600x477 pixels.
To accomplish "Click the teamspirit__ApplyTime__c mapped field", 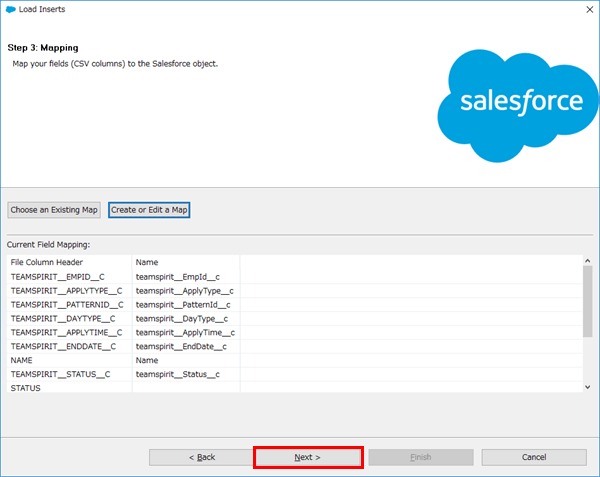I will coord(185,333).
